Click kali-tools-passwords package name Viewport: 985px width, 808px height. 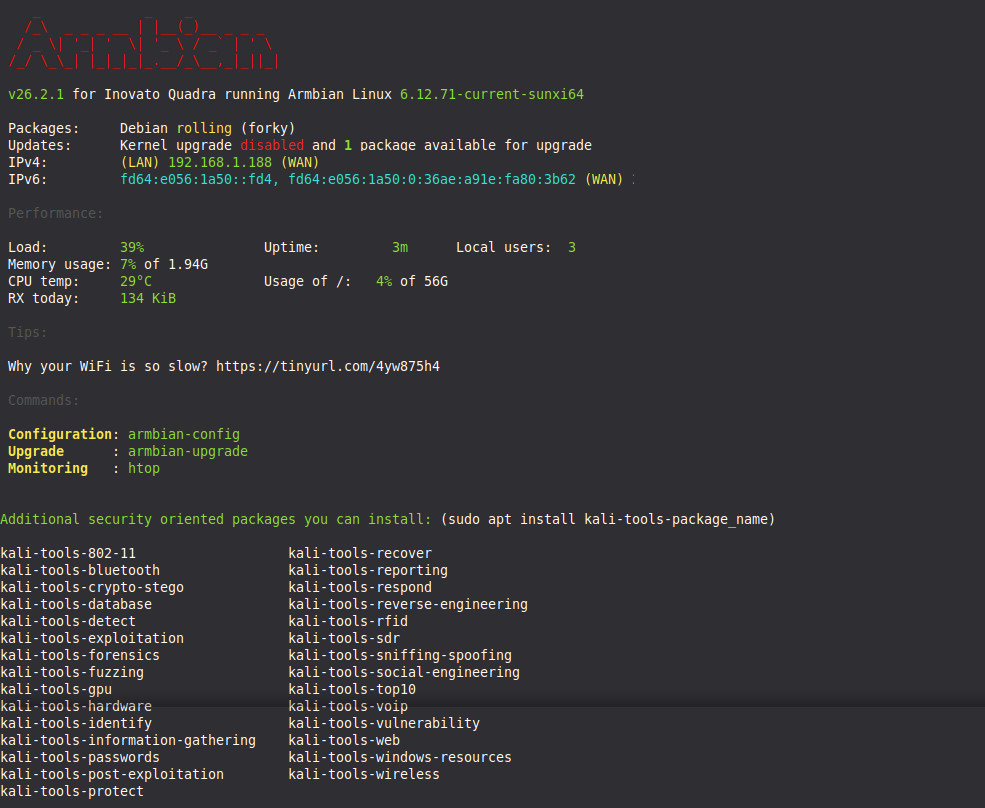pyautogui.click(x=80, y=756)
